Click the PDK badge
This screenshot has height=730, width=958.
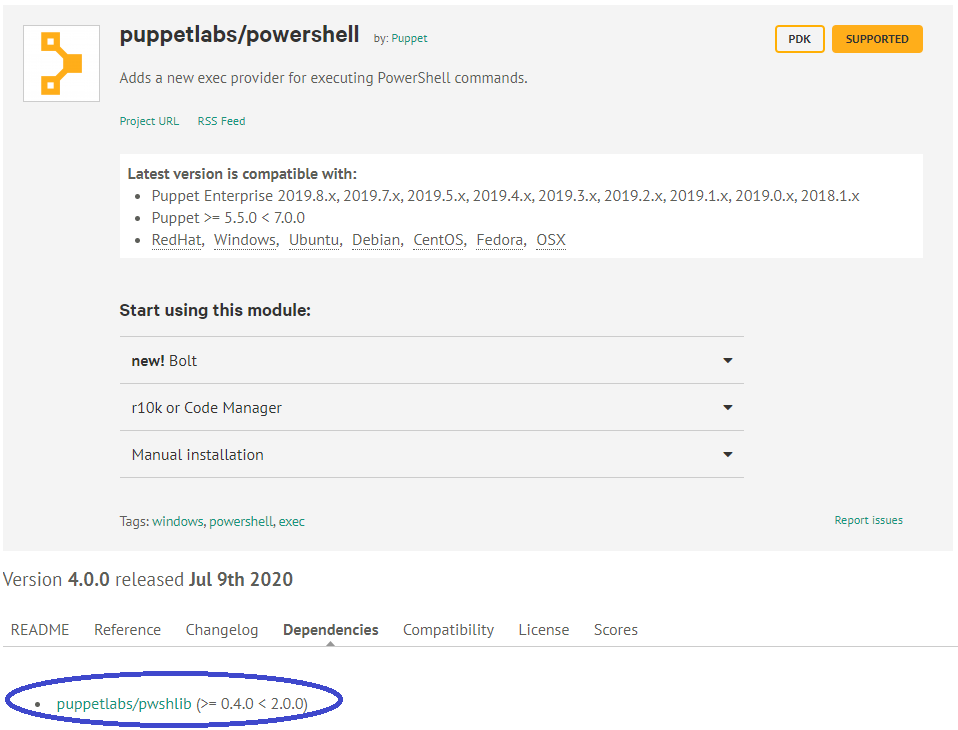coord(799,39)
